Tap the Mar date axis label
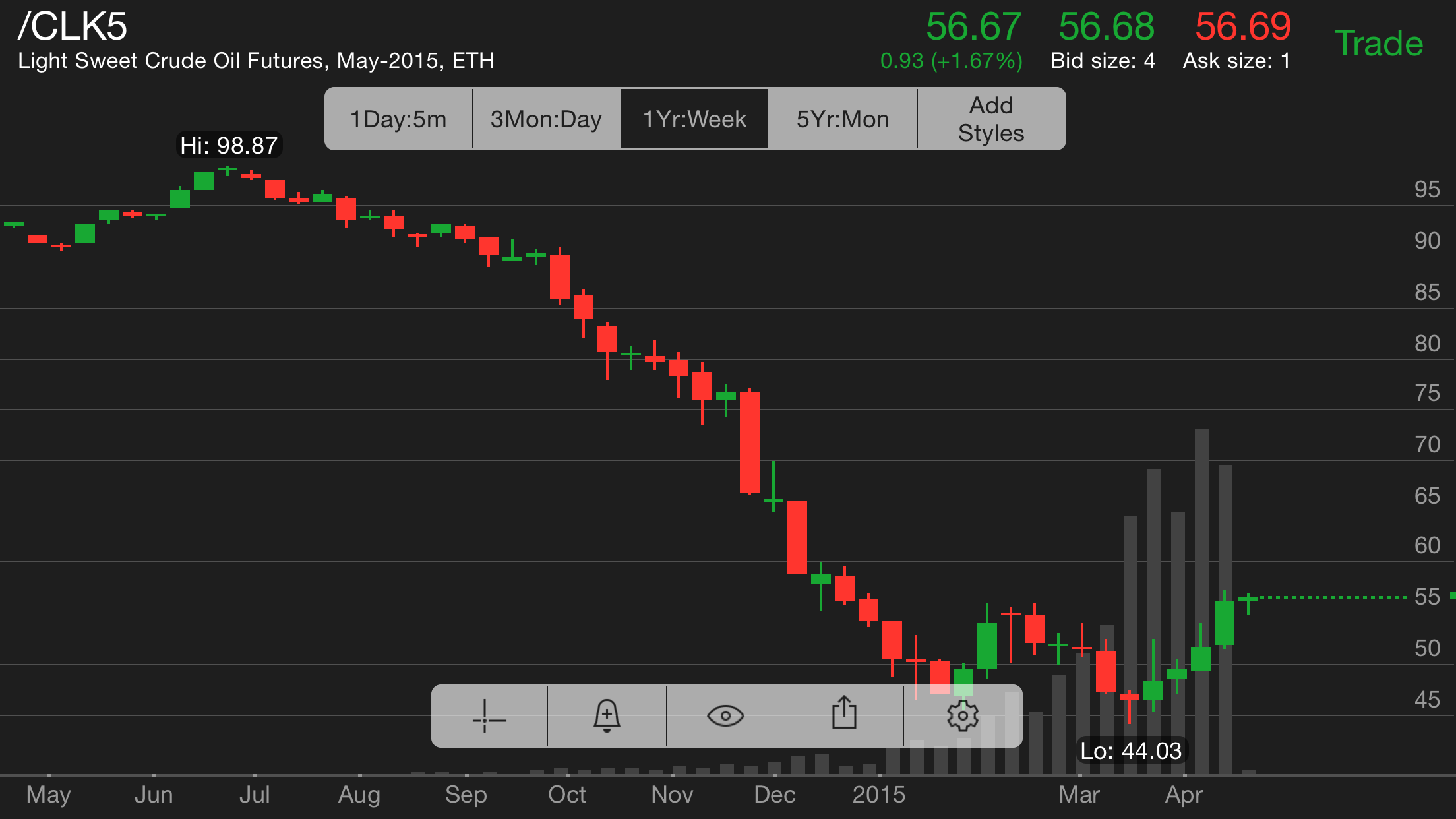Image resolution: width=1456 pixels, height=819 pixels. coord(1079,795)
